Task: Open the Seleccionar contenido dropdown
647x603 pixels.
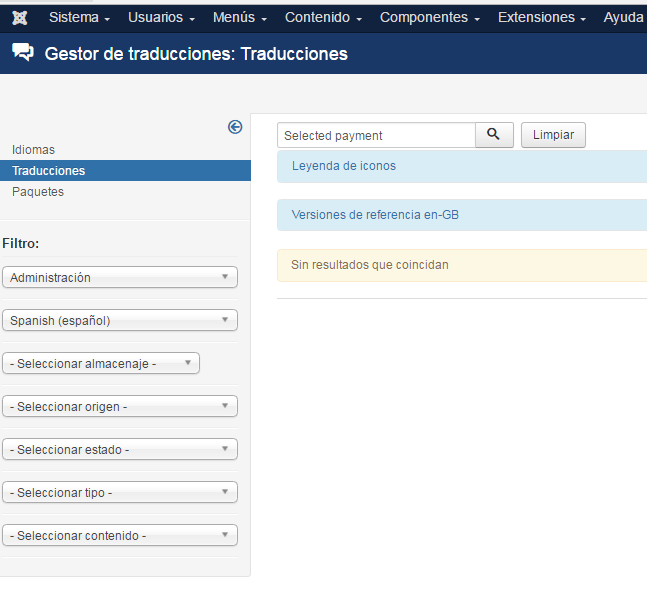Action: pyautogui.click(x=120, y=534)
